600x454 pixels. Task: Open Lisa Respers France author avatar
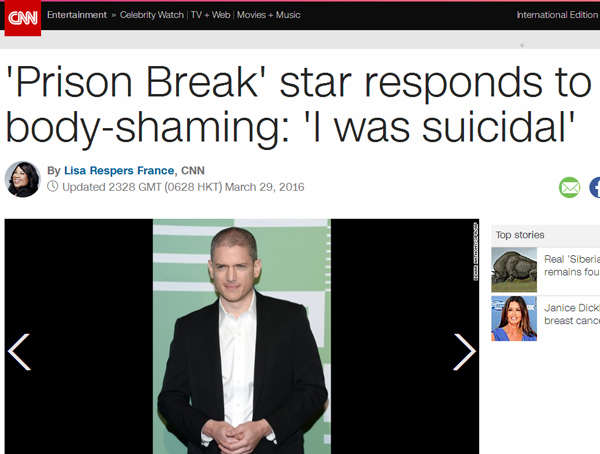[x=23, y=179]
